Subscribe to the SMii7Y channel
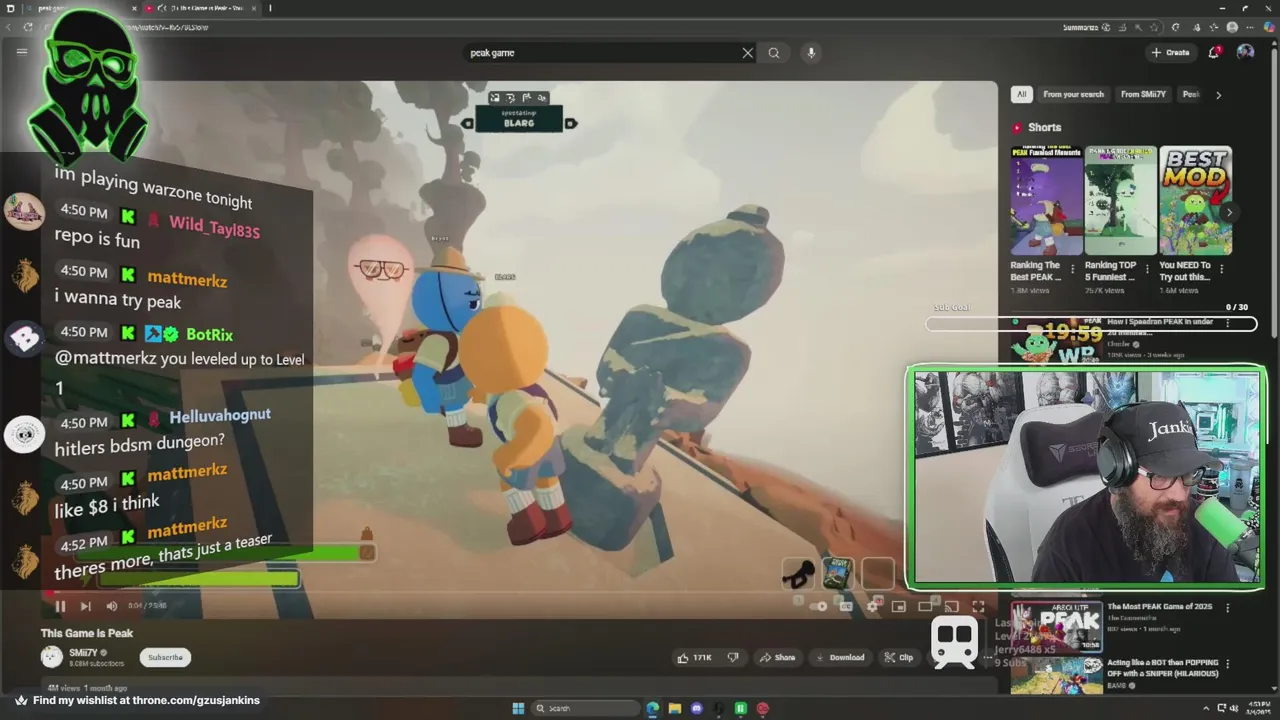The width and height of the screenshot is (1280, 720). 165,657
